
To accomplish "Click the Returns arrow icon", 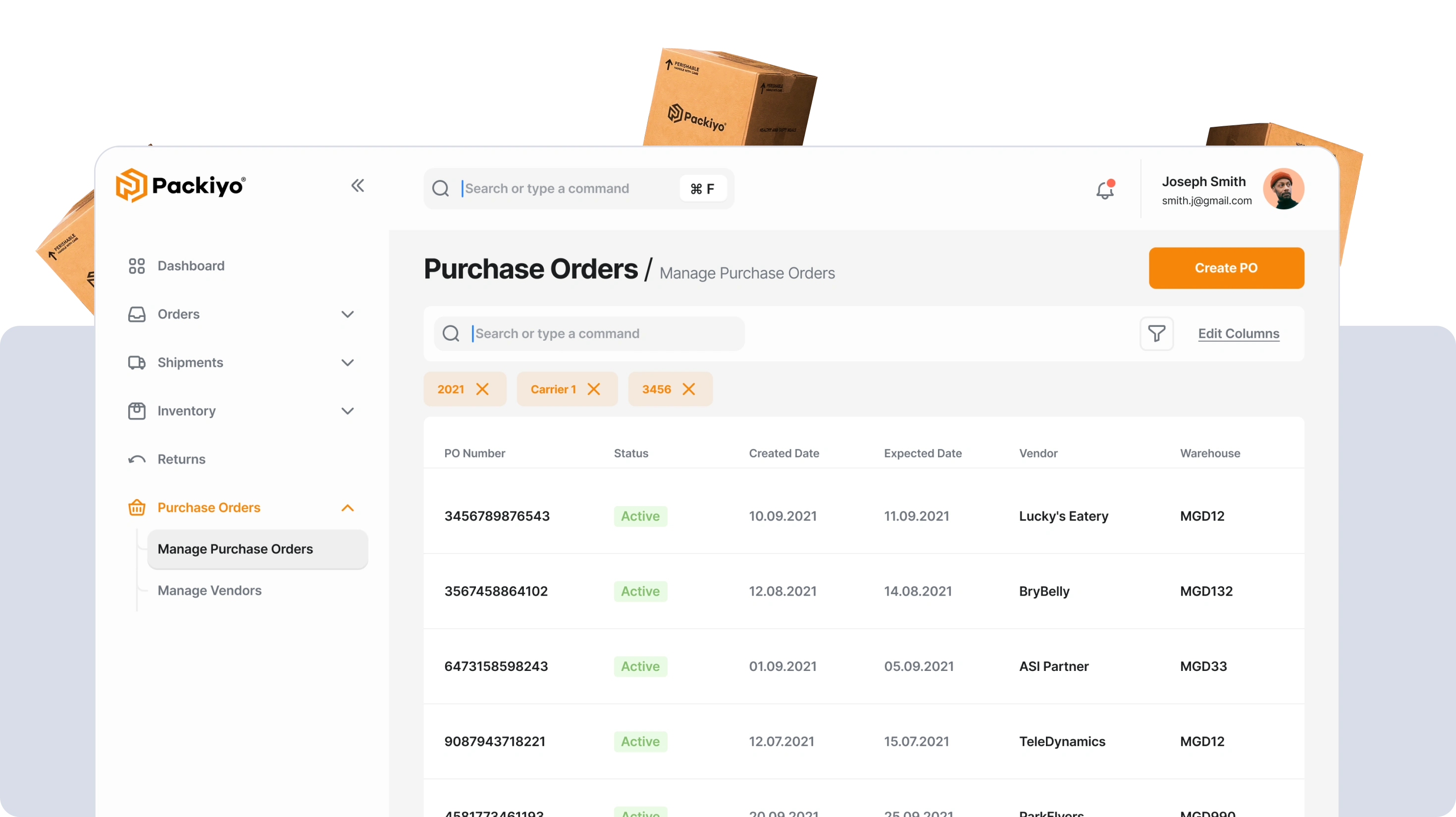I will tap(137, 460).
